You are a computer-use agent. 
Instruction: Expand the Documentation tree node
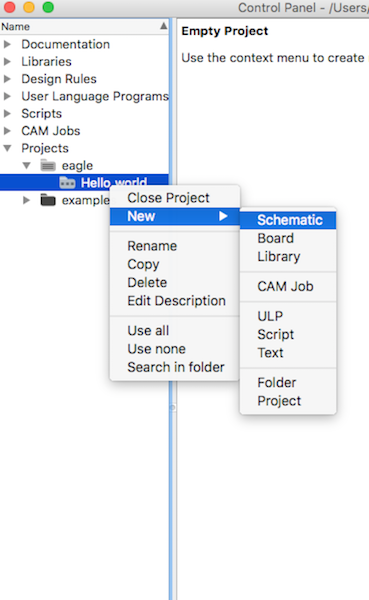pyautogui.click(x=7, y=44)
